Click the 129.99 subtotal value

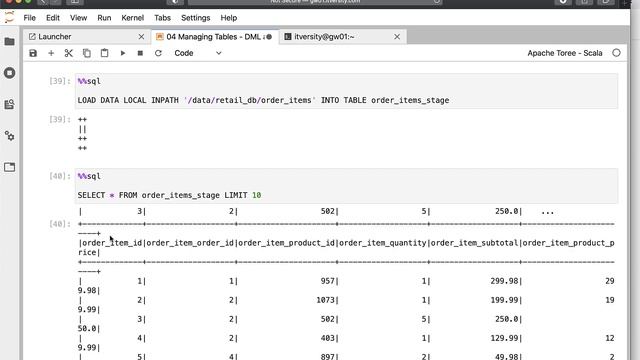504,338
